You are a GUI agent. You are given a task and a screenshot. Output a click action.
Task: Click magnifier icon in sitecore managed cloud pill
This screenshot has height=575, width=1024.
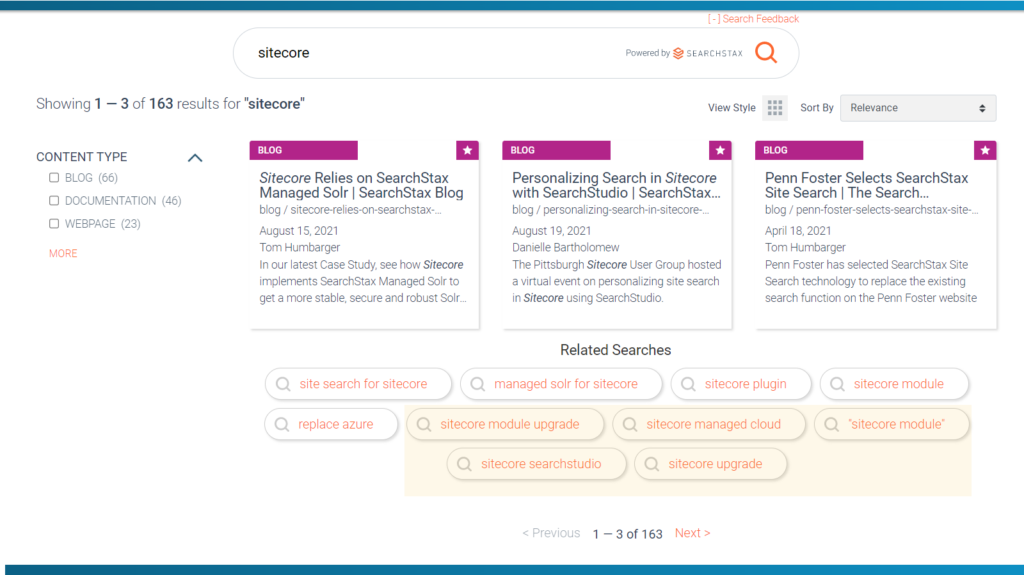(x=630, y=425)
